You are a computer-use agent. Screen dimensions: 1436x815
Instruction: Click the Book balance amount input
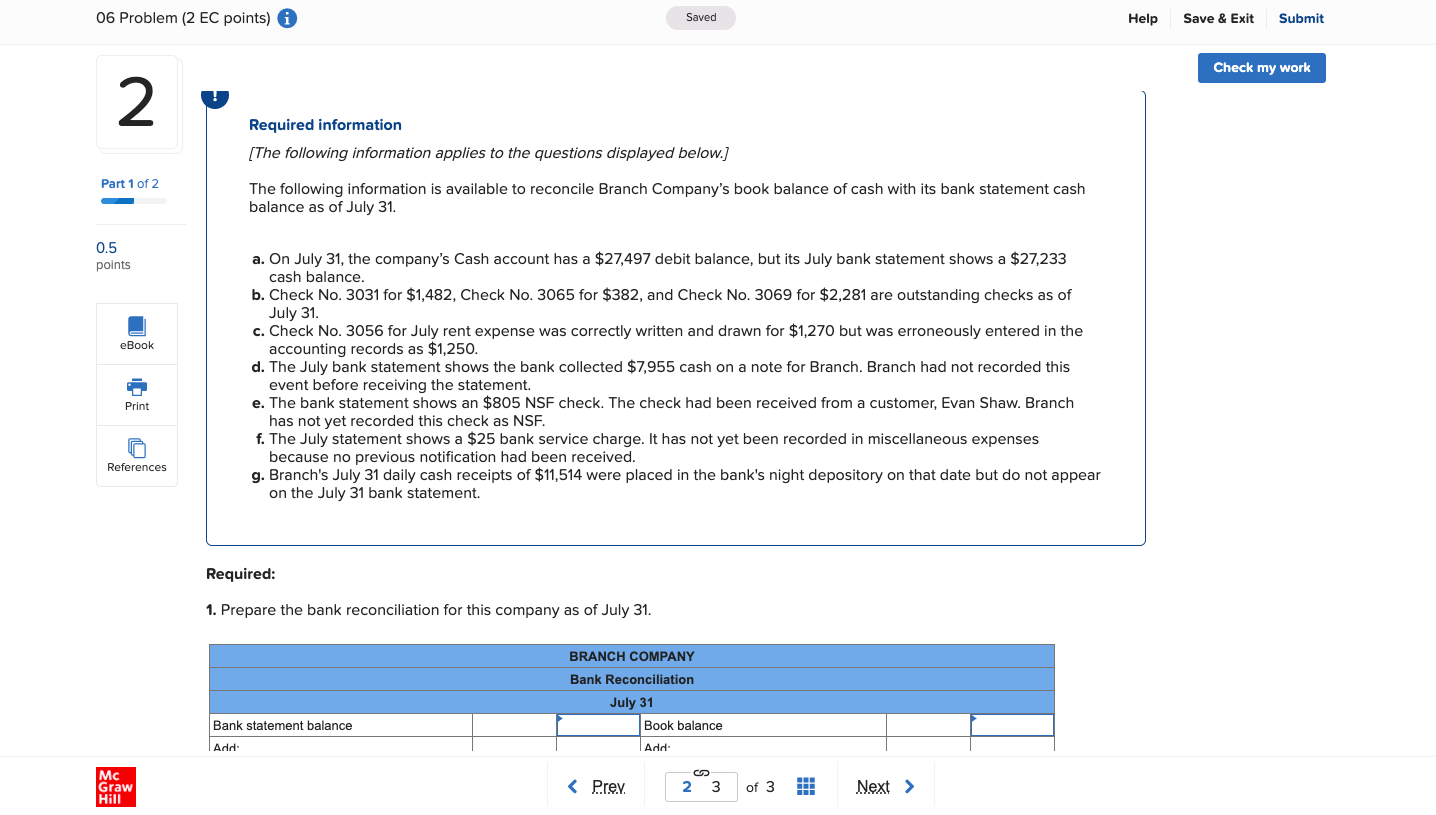[1012, 725]
